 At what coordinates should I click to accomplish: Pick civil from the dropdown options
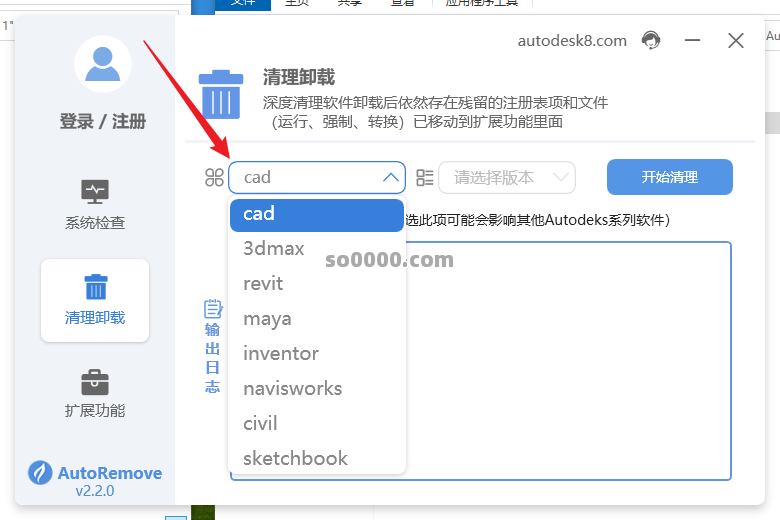(x=260, y=424)
